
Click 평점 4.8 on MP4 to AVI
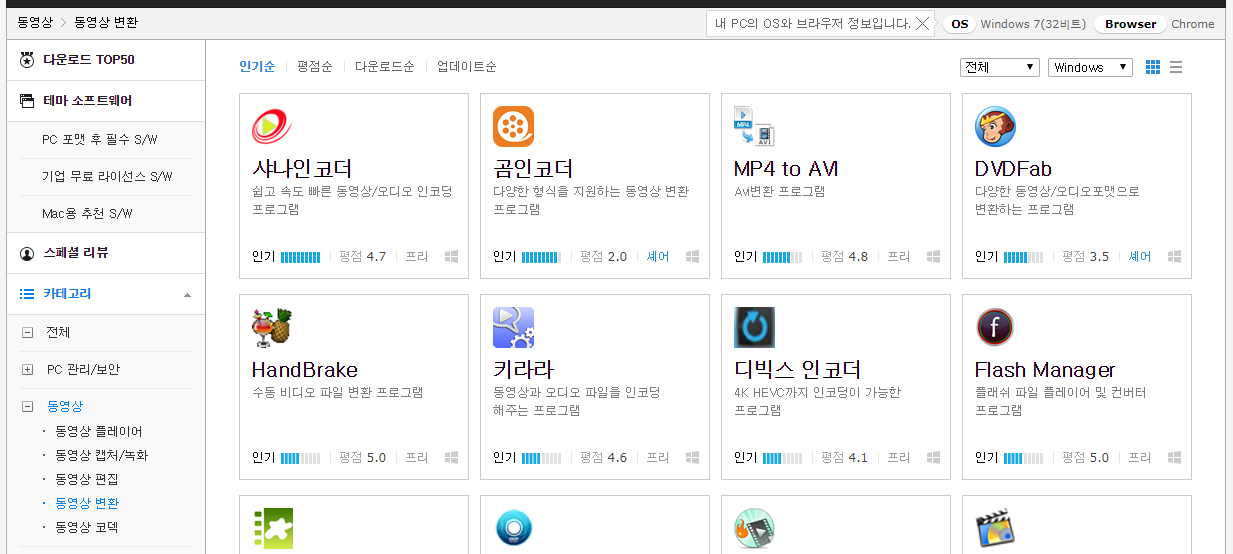pyautogui.click(x=845, y=257)
